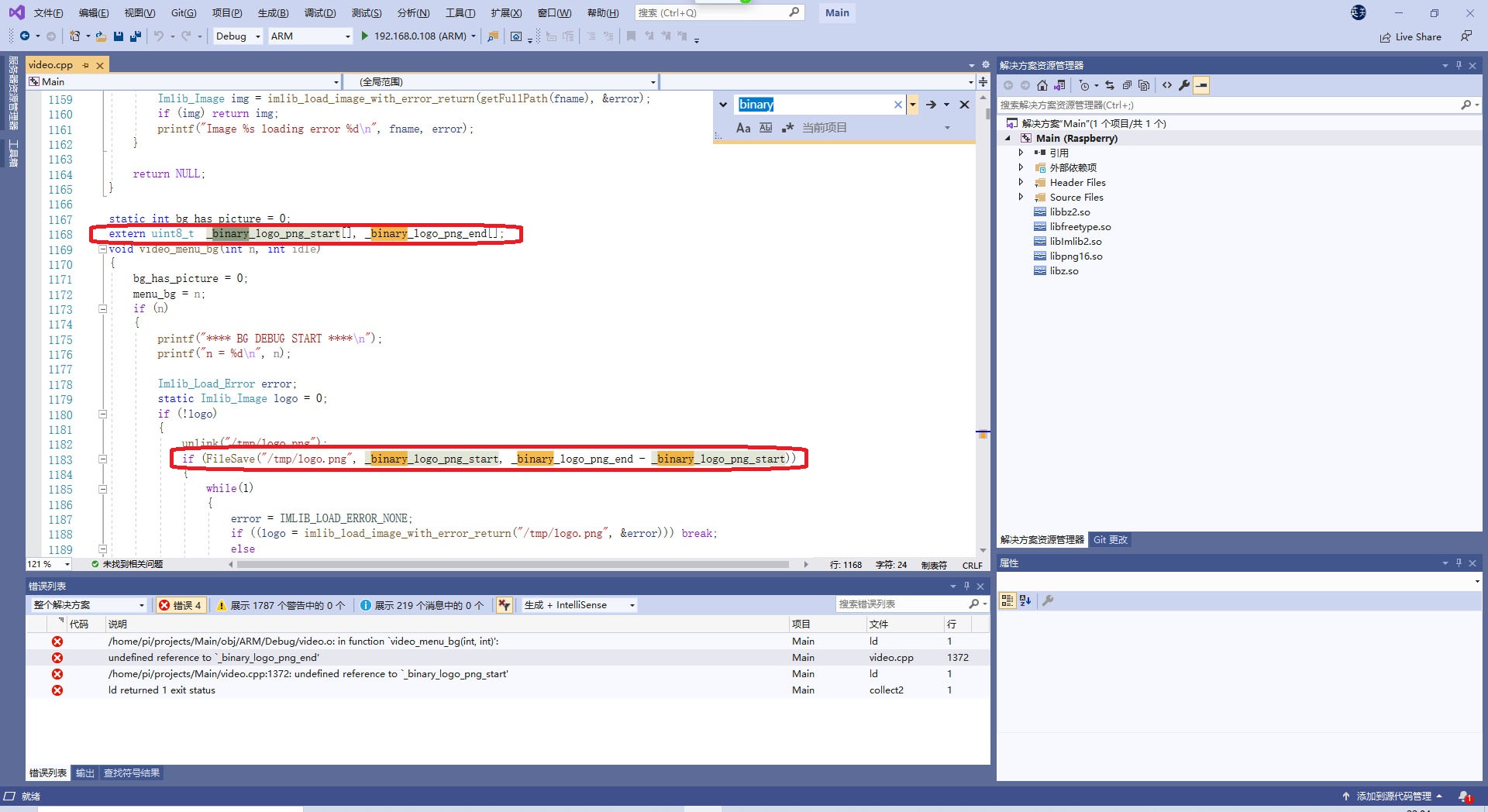Open Properties wrench icon in Solution Explorer
The width and height of the screenshot is (1488, 812).
point(1184,85)
